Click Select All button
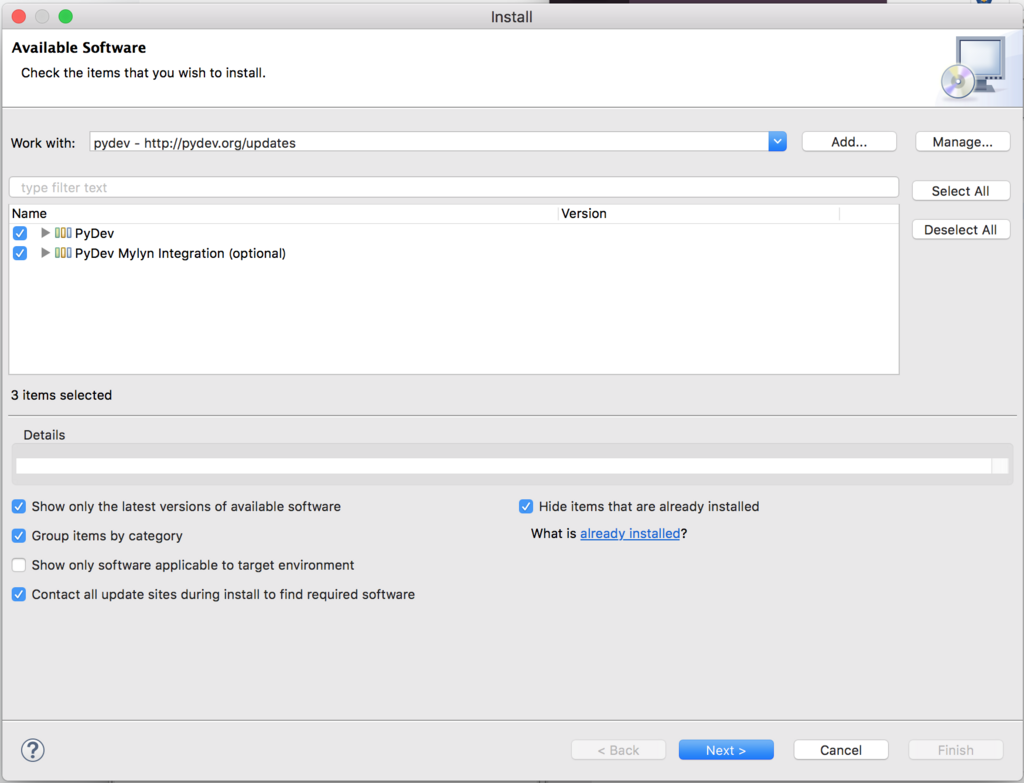The width and height of the screenshot is (1024, 783). pos(961,191)
